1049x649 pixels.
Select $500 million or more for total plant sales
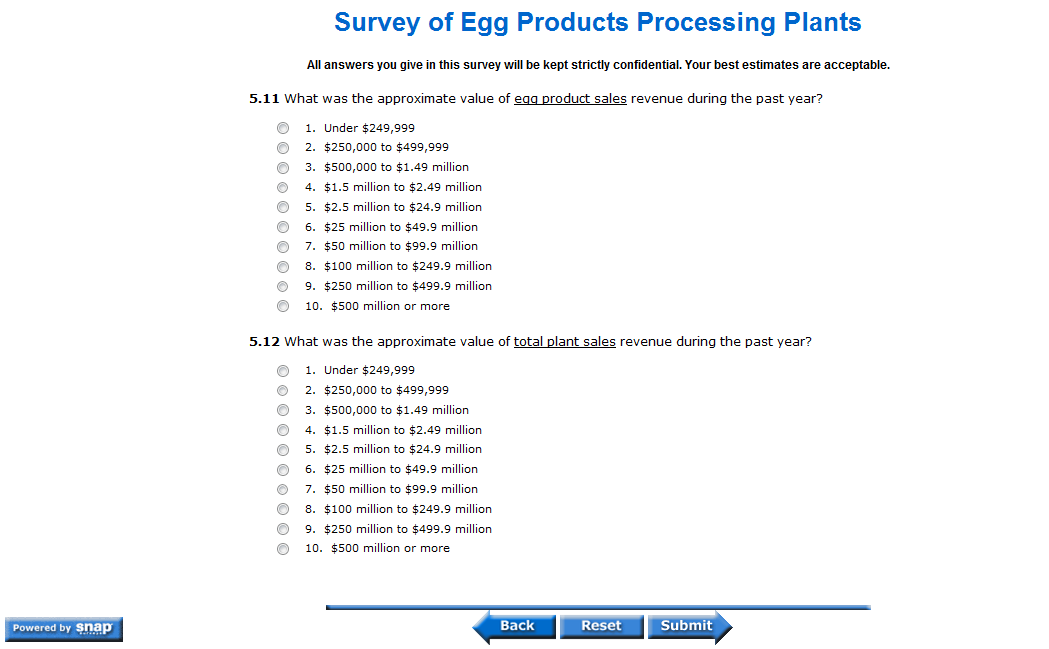pyautogui.click(x=283, y=549)
